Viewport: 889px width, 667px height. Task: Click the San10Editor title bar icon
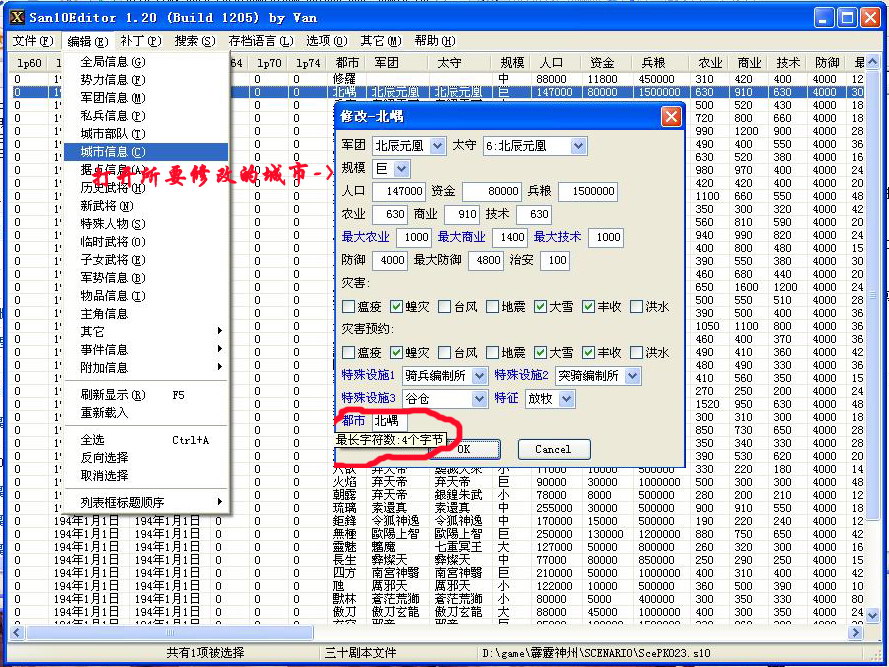16,17
